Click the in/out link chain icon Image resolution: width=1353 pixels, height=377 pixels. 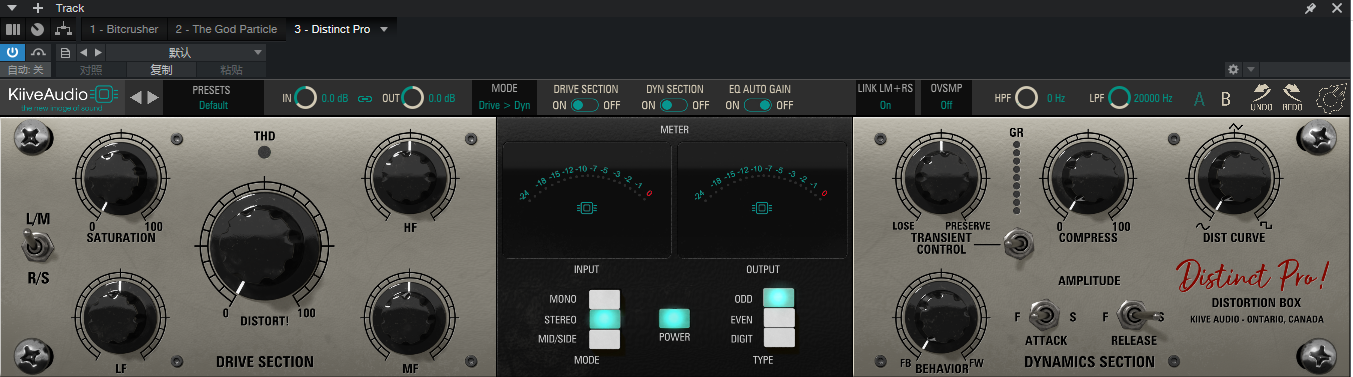point(365,98)
